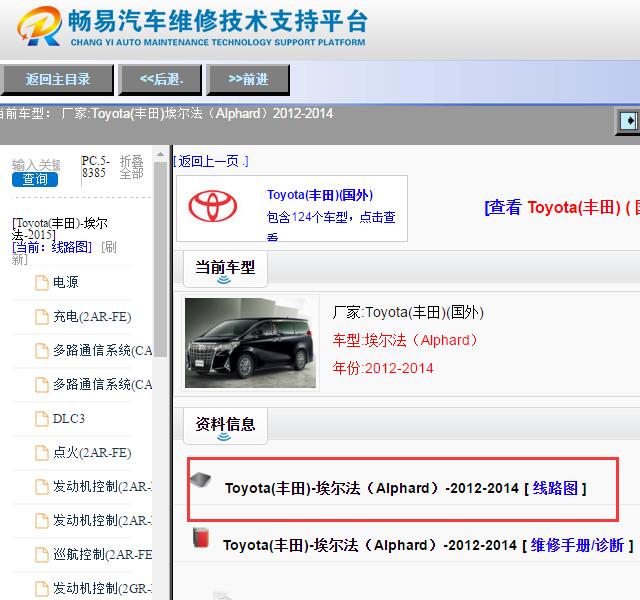This screenshot has height=600, width=640.
Task: Click folder icon of second 发动机控制(2AR row
Action: pos(42,521)
